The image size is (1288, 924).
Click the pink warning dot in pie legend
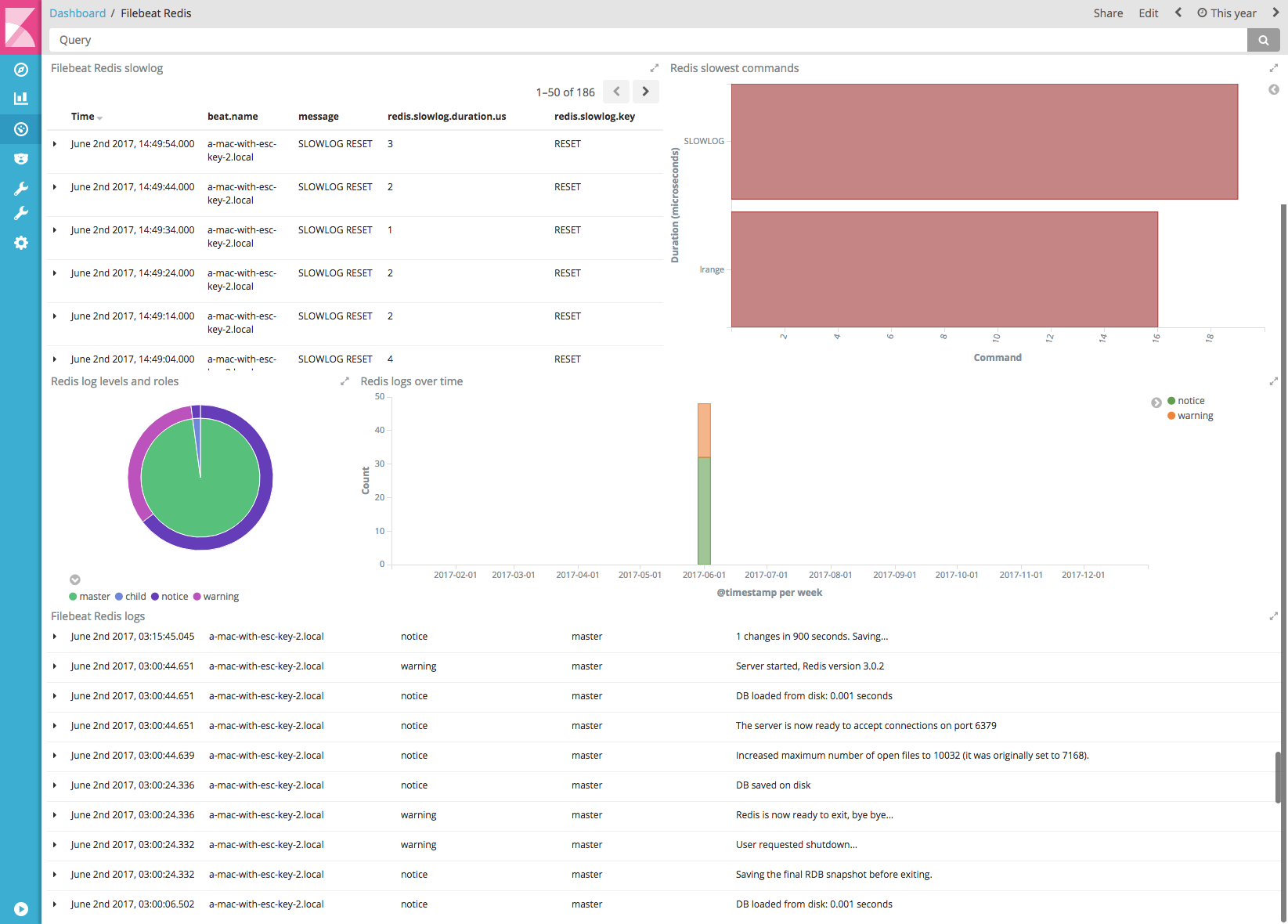coord(197,597)
